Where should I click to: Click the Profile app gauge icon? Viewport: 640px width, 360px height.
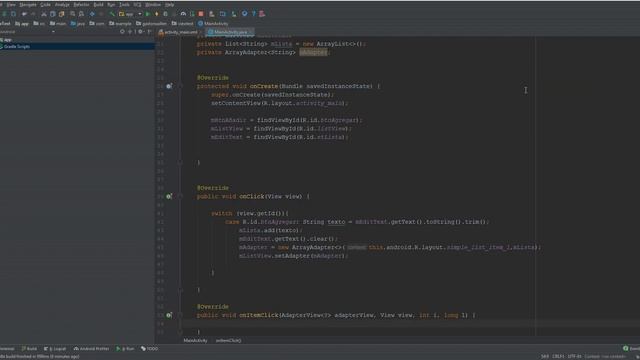pos(183,13)
